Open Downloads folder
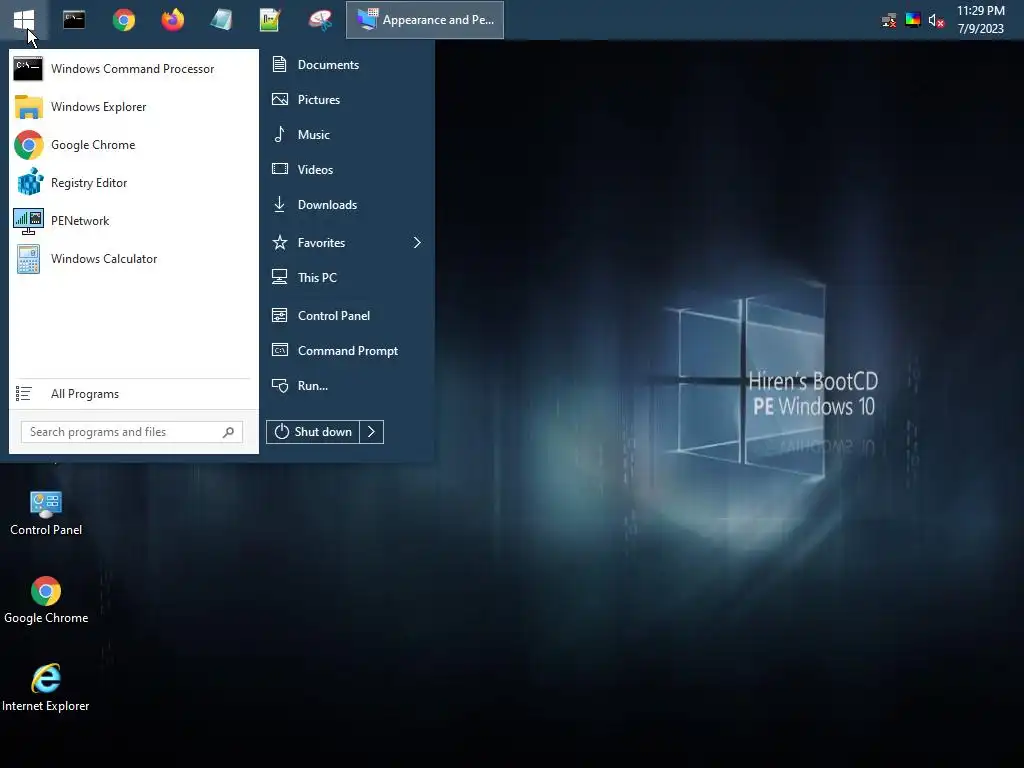 point(347,204)
